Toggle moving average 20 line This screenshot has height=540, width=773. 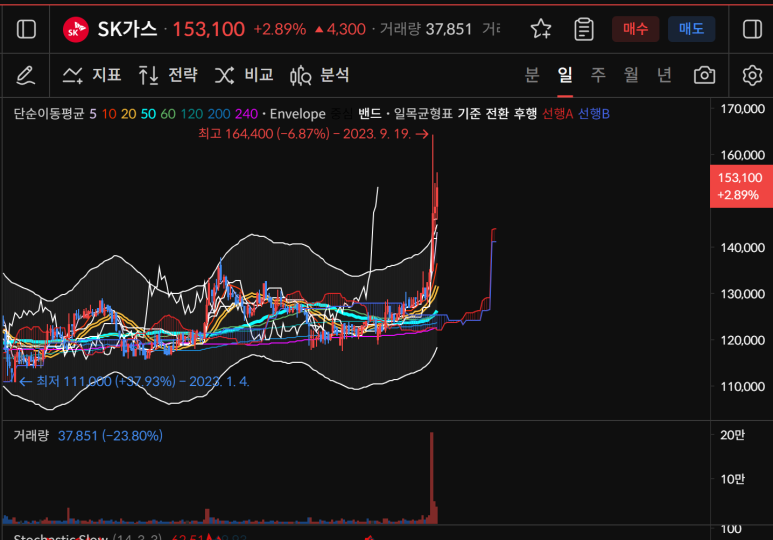[129, 114]
